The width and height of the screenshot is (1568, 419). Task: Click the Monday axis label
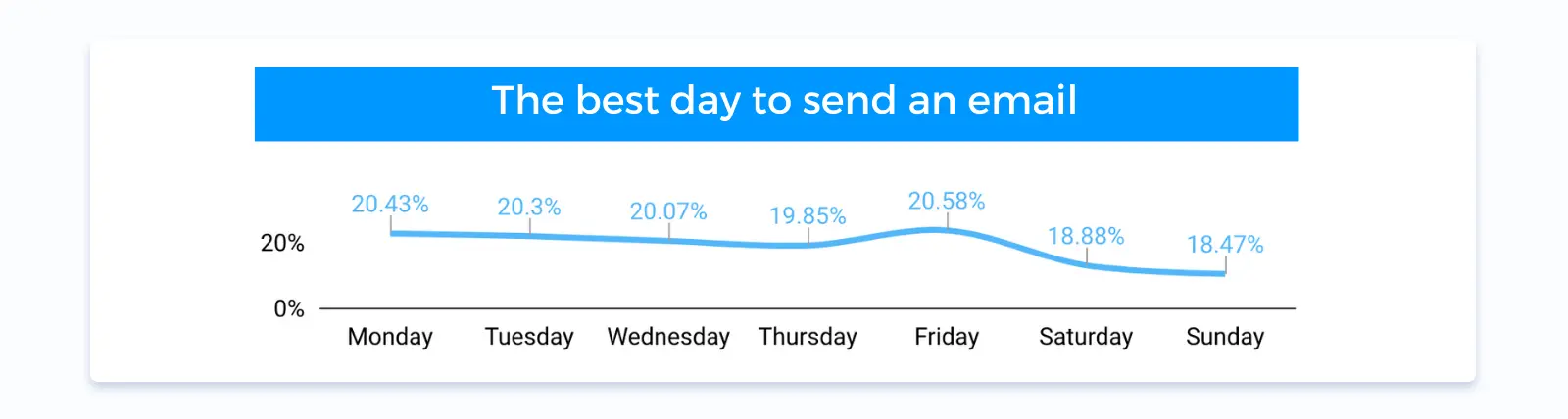tap(390, 337)
